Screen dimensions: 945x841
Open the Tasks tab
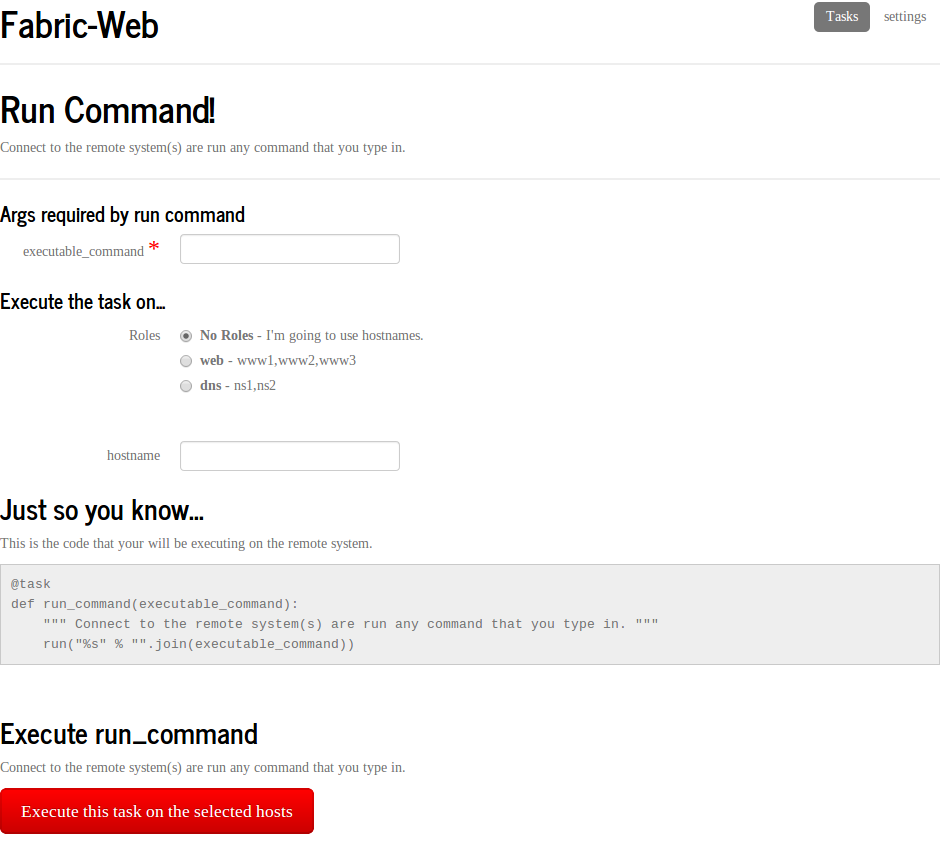pyautogui.click(x=841, y=17)
